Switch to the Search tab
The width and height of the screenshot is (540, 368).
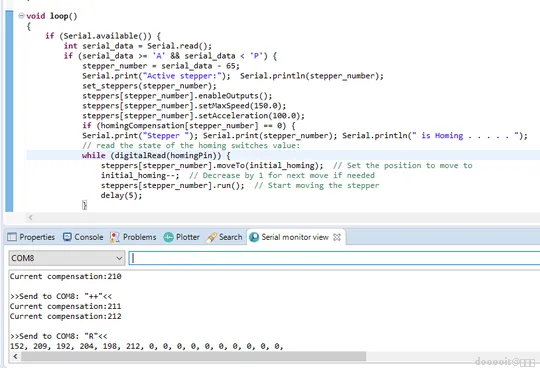224,237
